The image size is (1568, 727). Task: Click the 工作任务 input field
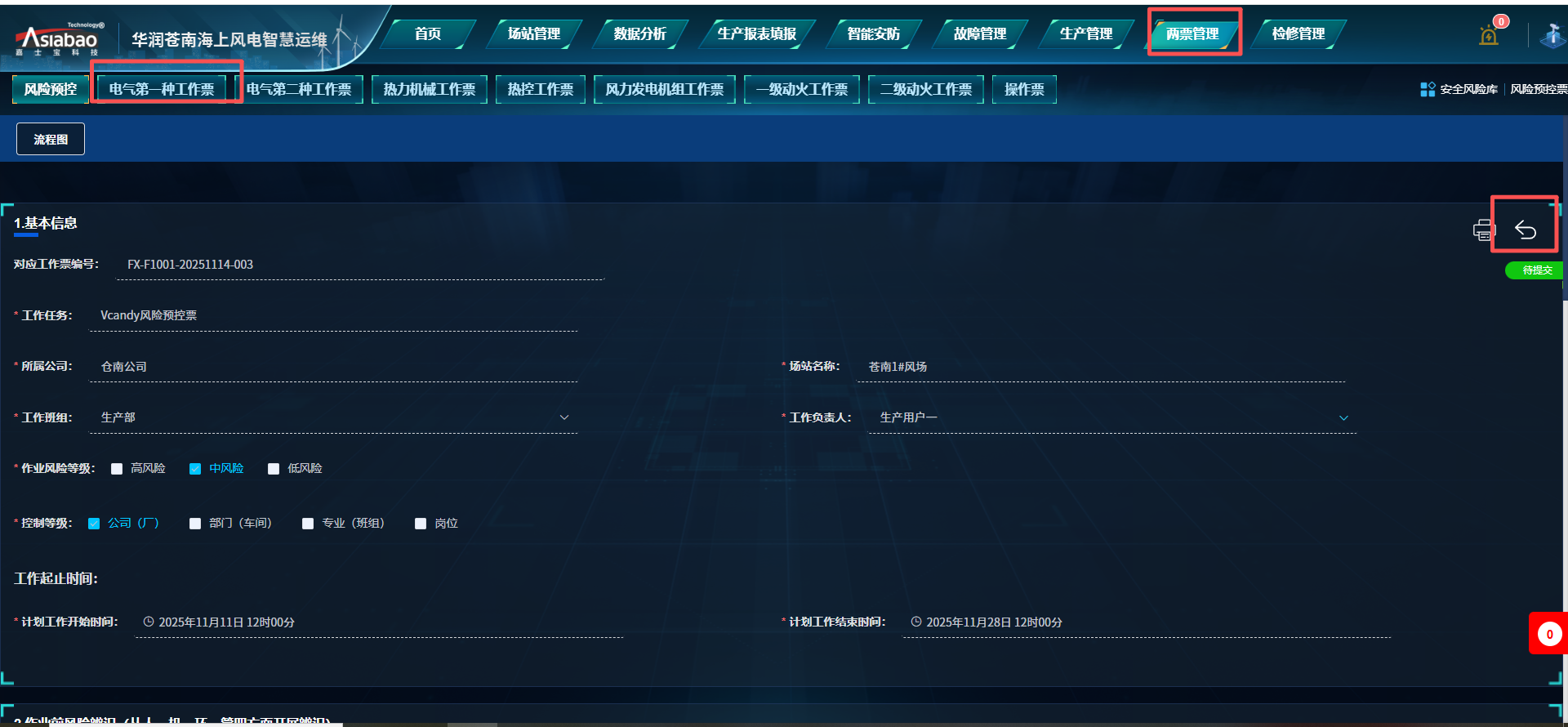(333, 315)
